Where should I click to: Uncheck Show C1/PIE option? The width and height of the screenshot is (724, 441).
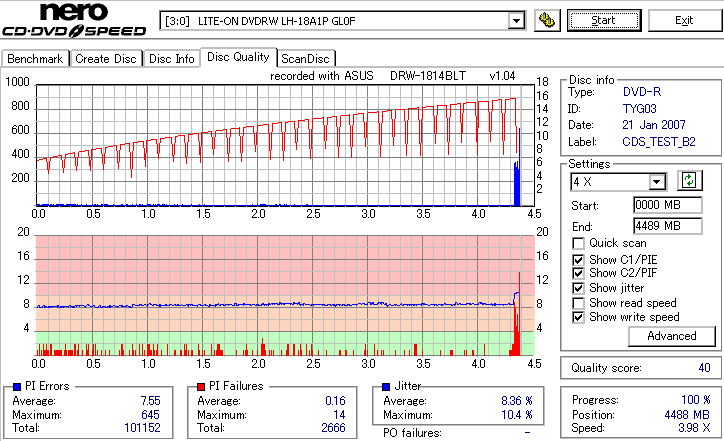[x=578, y=260]
